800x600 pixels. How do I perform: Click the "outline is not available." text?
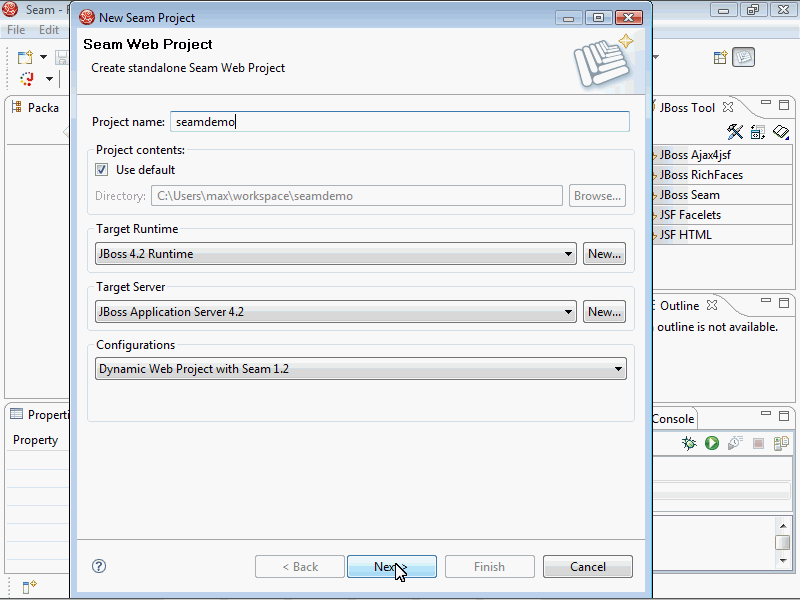point(717,327)
